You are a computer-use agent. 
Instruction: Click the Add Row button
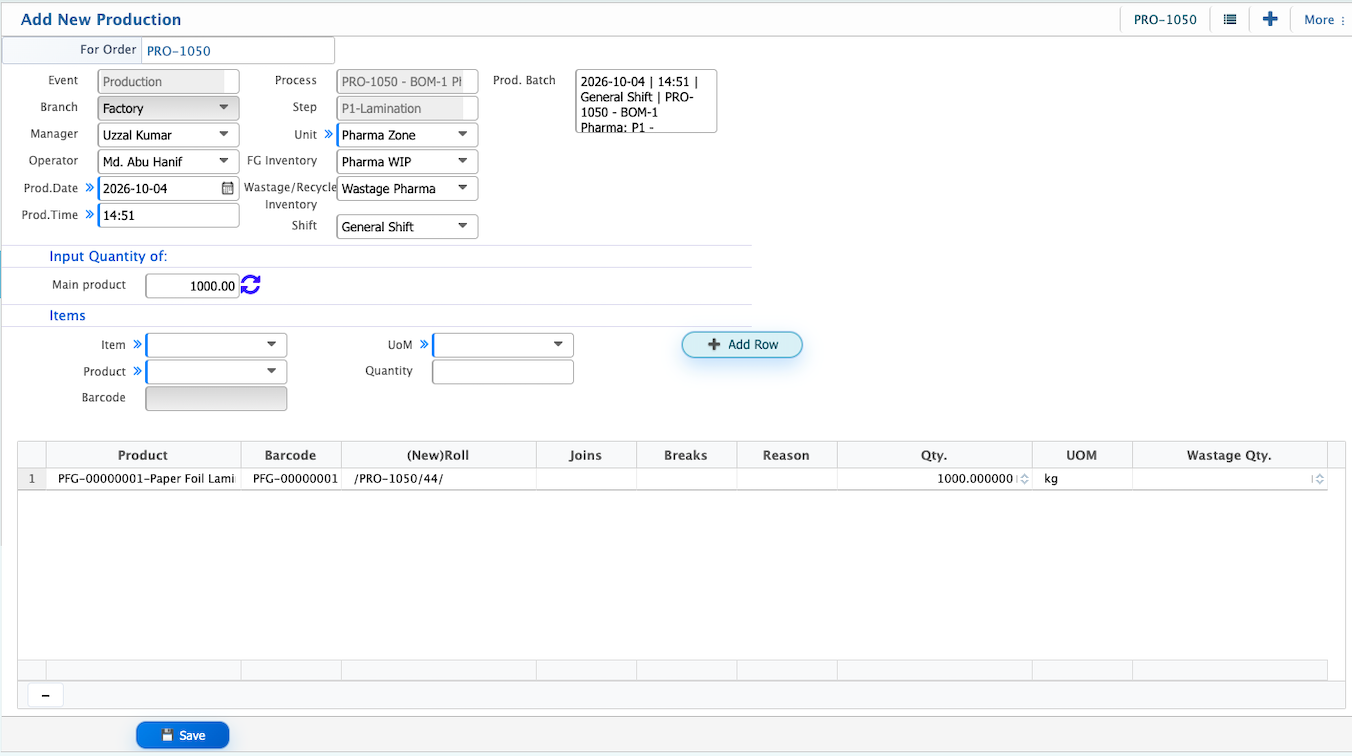pos(742,344)
